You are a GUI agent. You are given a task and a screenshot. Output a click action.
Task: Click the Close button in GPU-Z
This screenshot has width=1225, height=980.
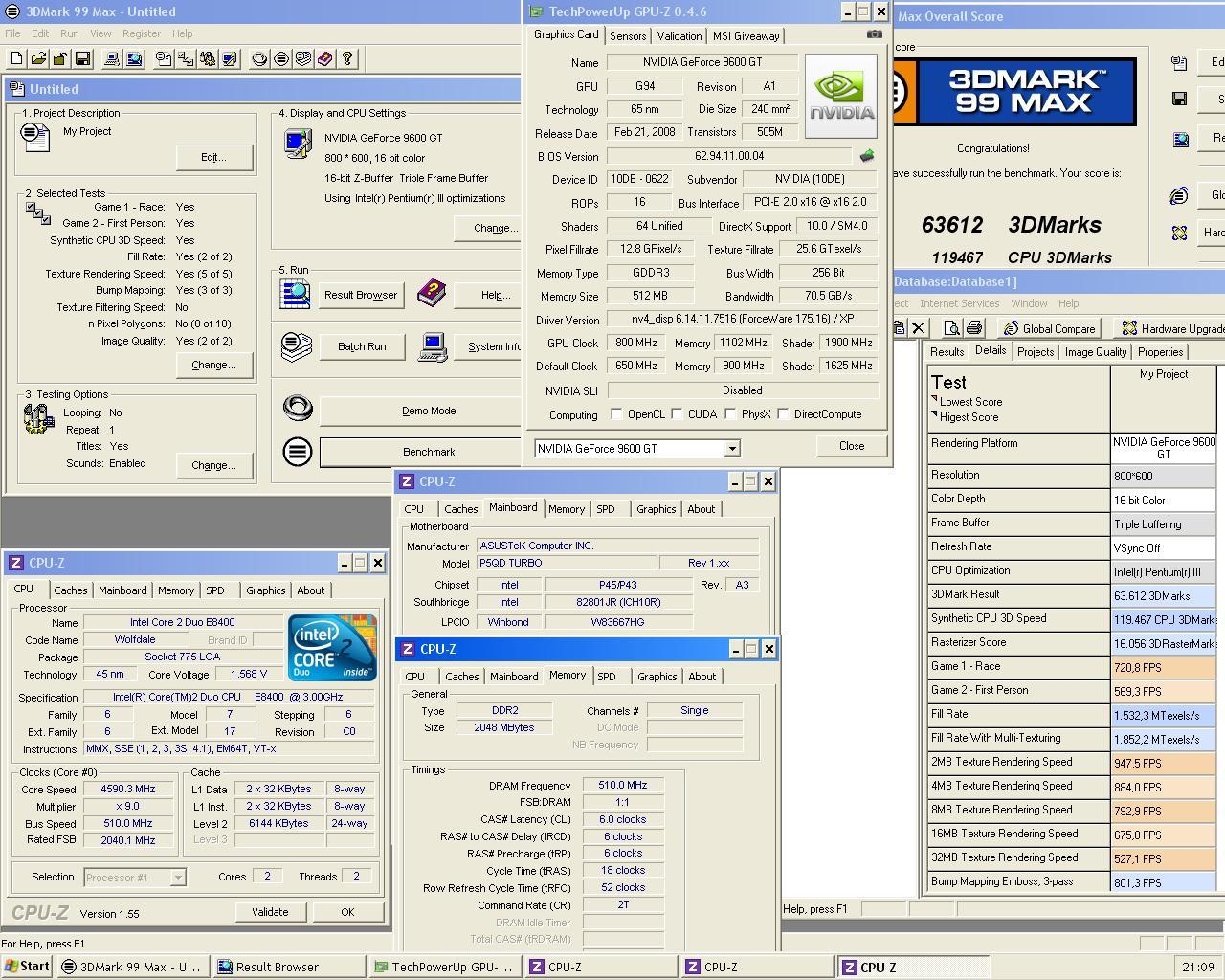(851, 446)
